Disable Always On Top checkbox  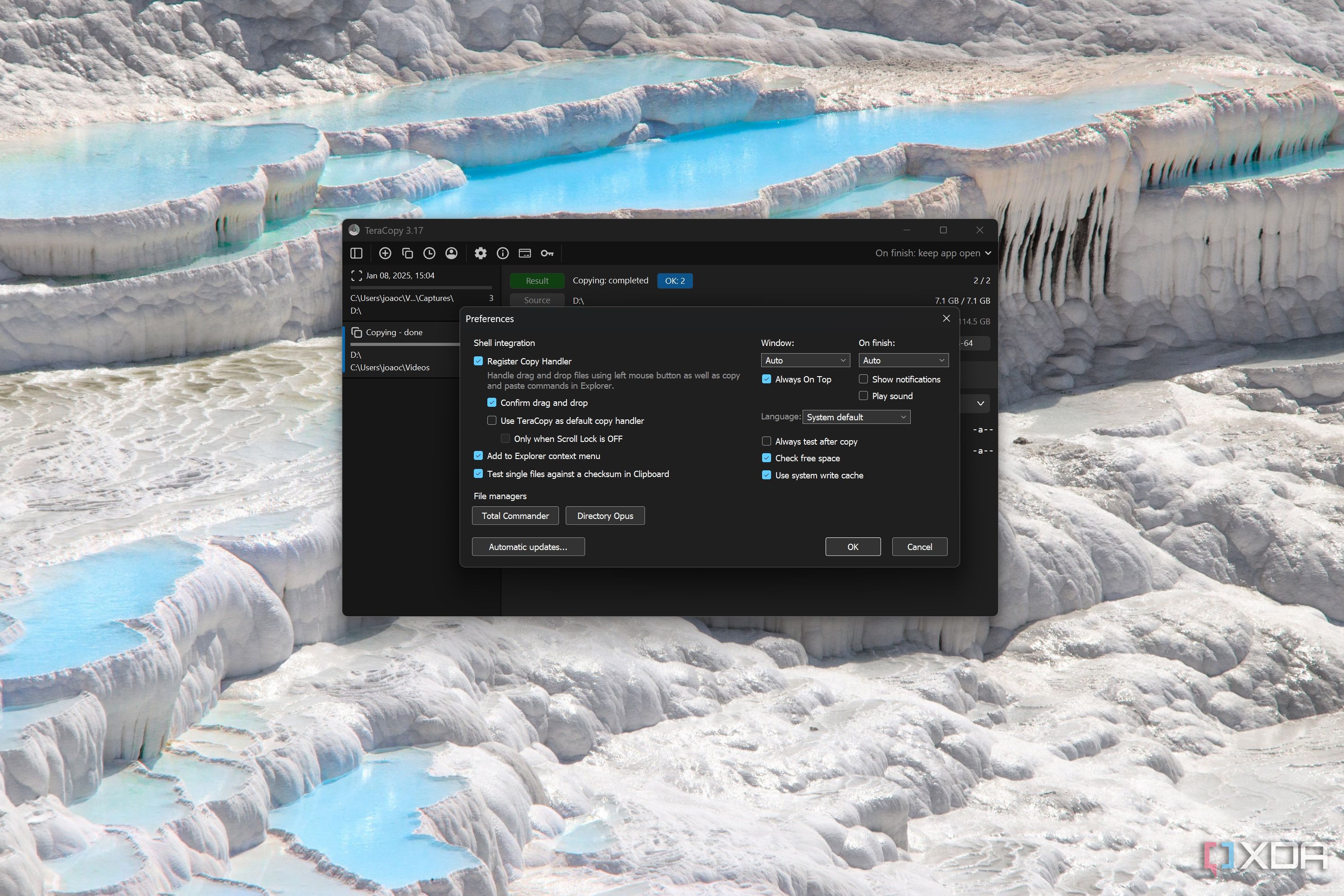pos(767,379)
